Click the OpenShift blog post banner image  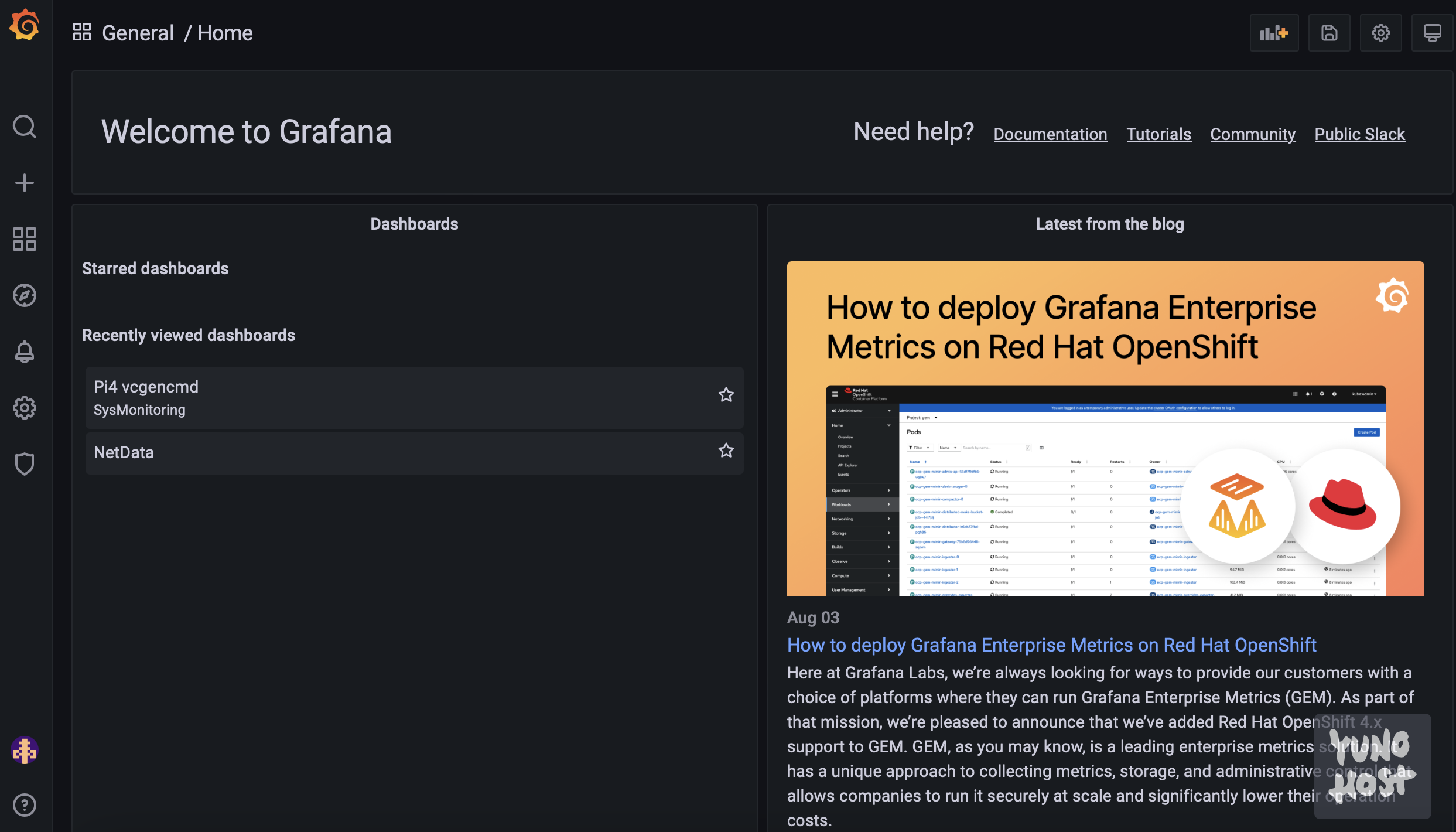1105,429
